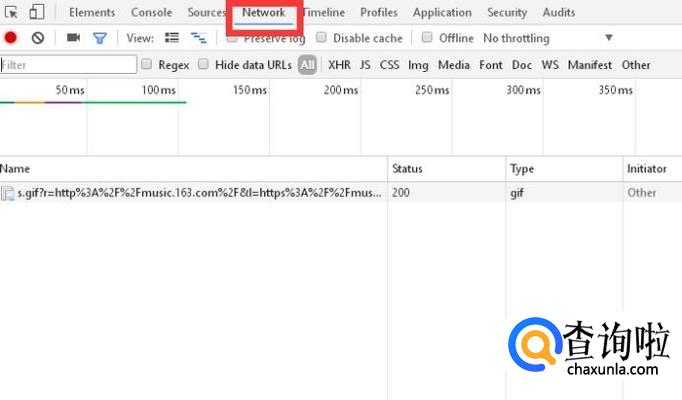Image resolution: width=682 pixels, height=400 pixels.
Task: Open the Timeline tab
Action: (x=324, y=13)
